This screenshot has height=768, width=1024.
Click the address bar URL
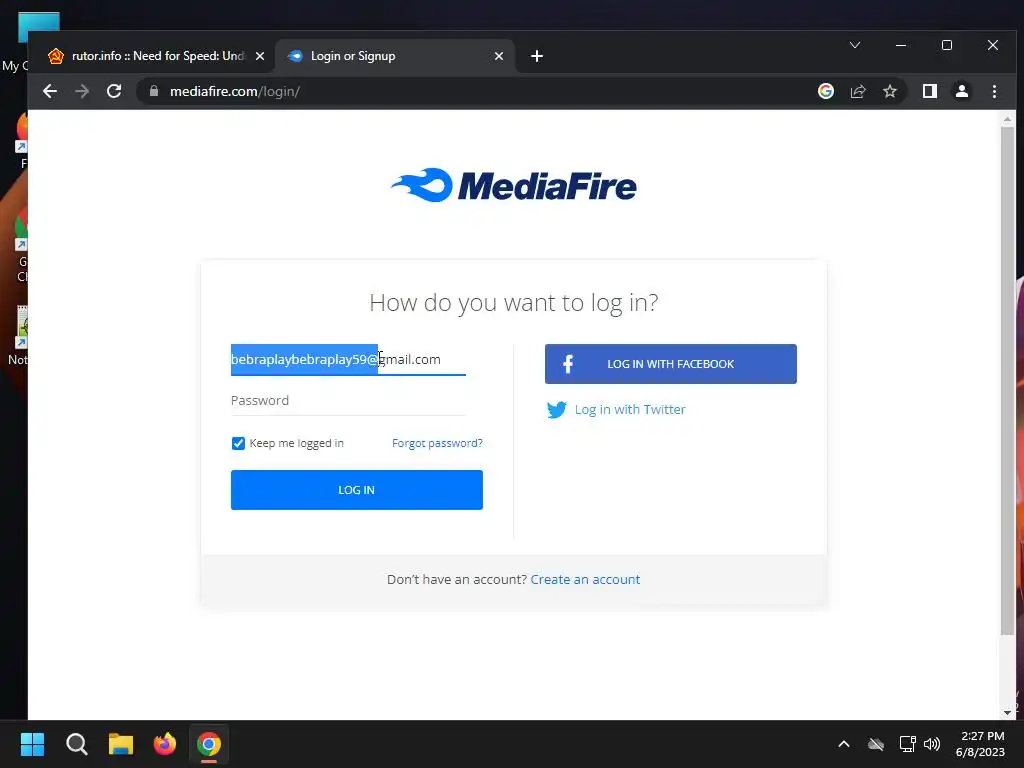click(x=234, y=91)
